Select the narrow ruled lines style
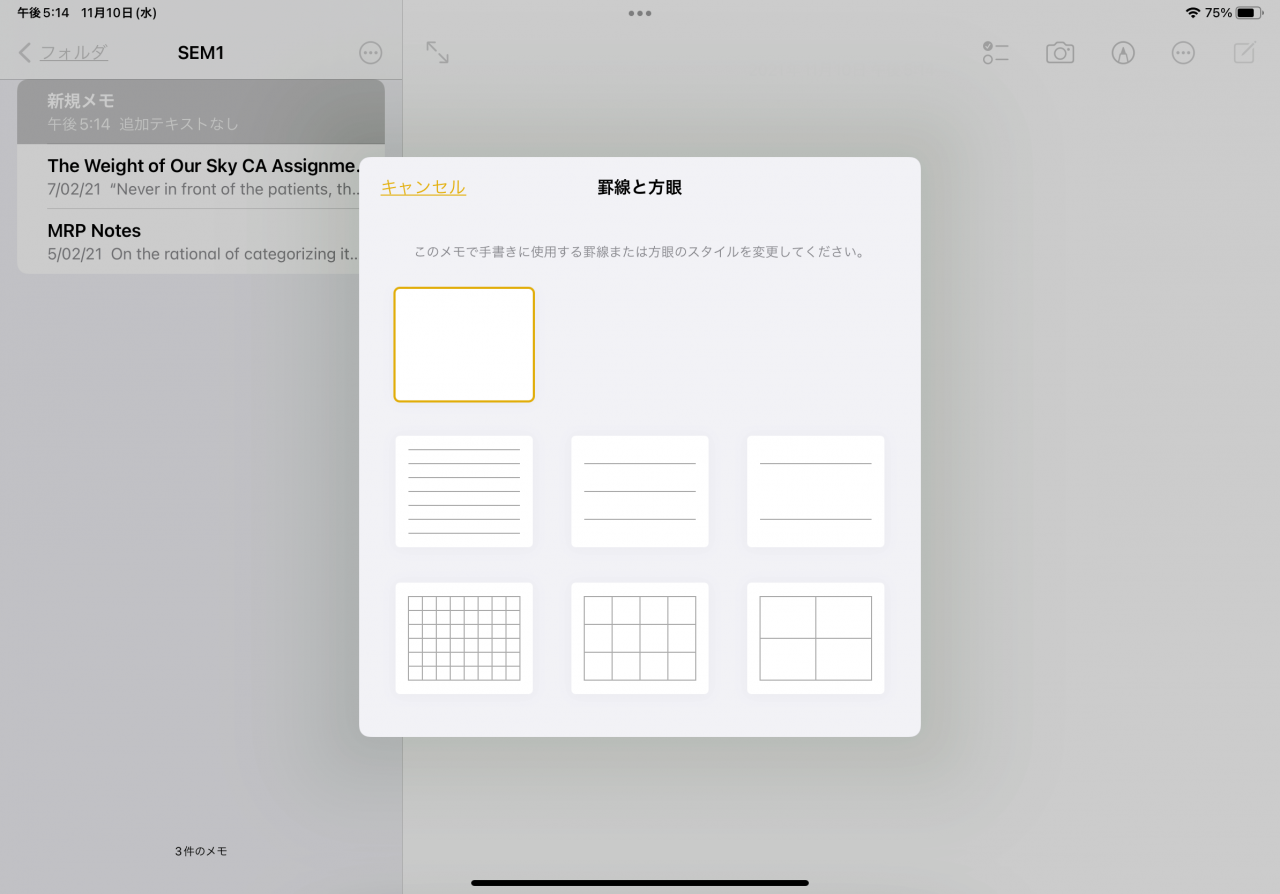Viewport: 1280px width, 894px height. (x=464, y=491)
